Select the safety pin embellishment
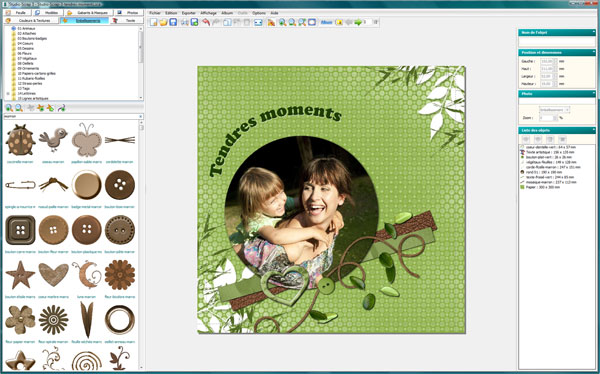Image resolution: width=600 pixels, height=374 pixels. pyautogui.click(x=20, y=185)
